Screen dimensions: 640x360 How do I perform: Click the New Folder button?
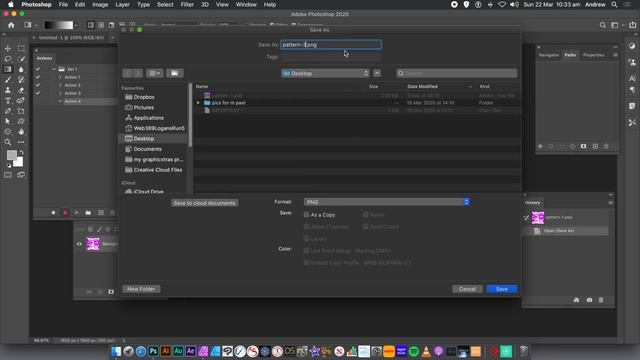141,289
